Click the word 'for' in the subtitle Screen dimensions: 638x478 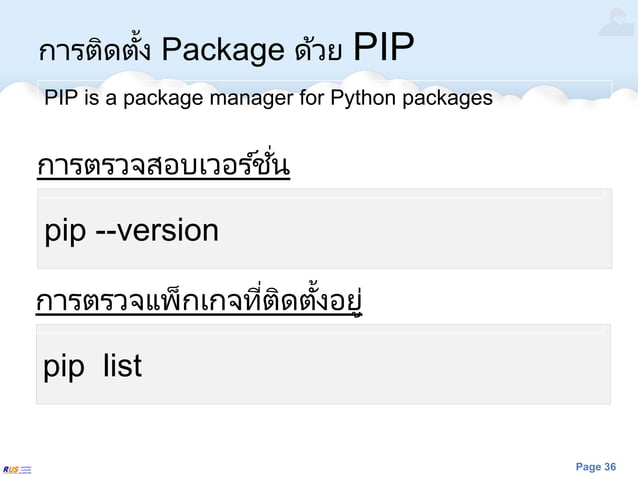click(x=312, y=98)
